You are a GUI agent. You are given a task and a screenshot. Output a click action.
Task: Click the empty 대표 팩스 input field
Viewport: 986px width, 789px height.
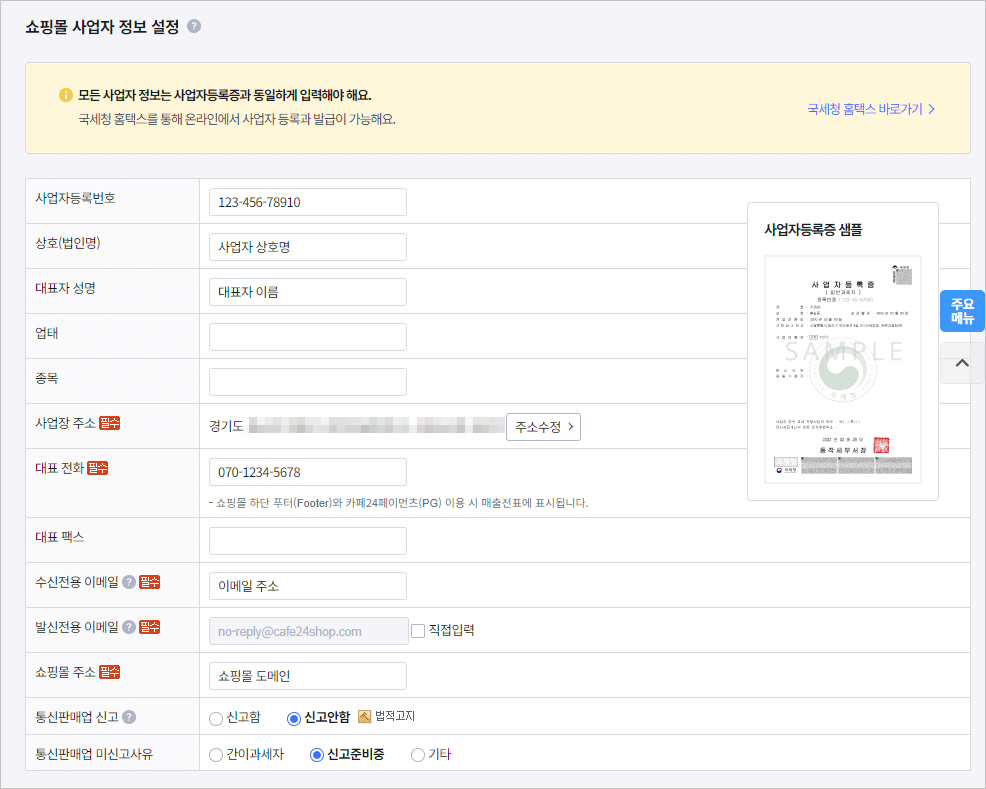pos(307,541)
